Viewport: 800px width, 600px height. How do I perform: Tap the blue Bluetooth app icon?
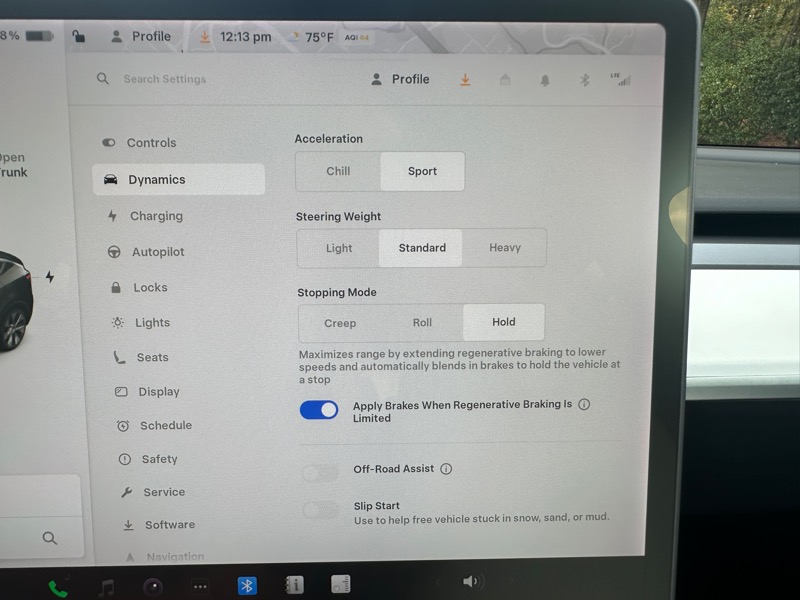click(x=247, y=586)
